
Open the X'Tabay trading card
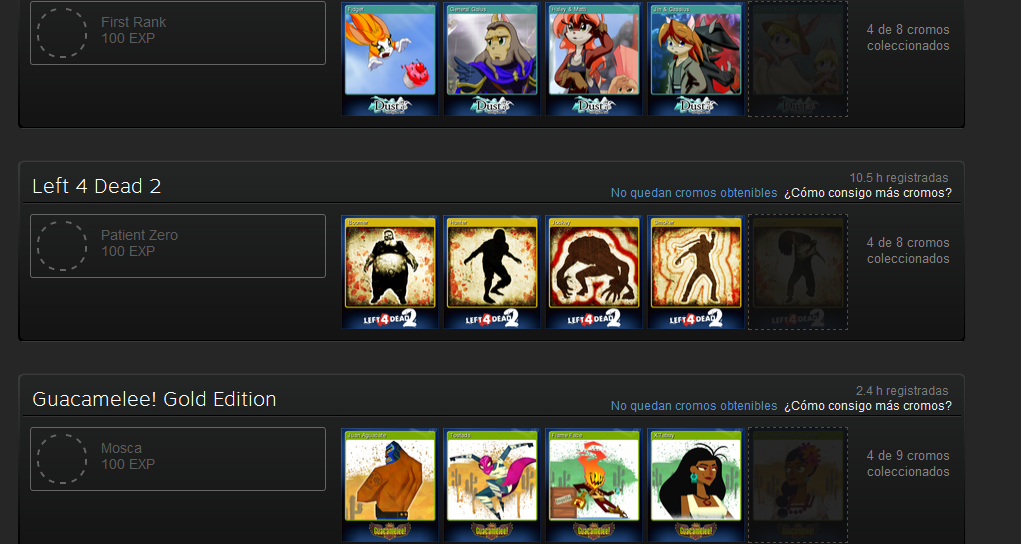[695, 485]
